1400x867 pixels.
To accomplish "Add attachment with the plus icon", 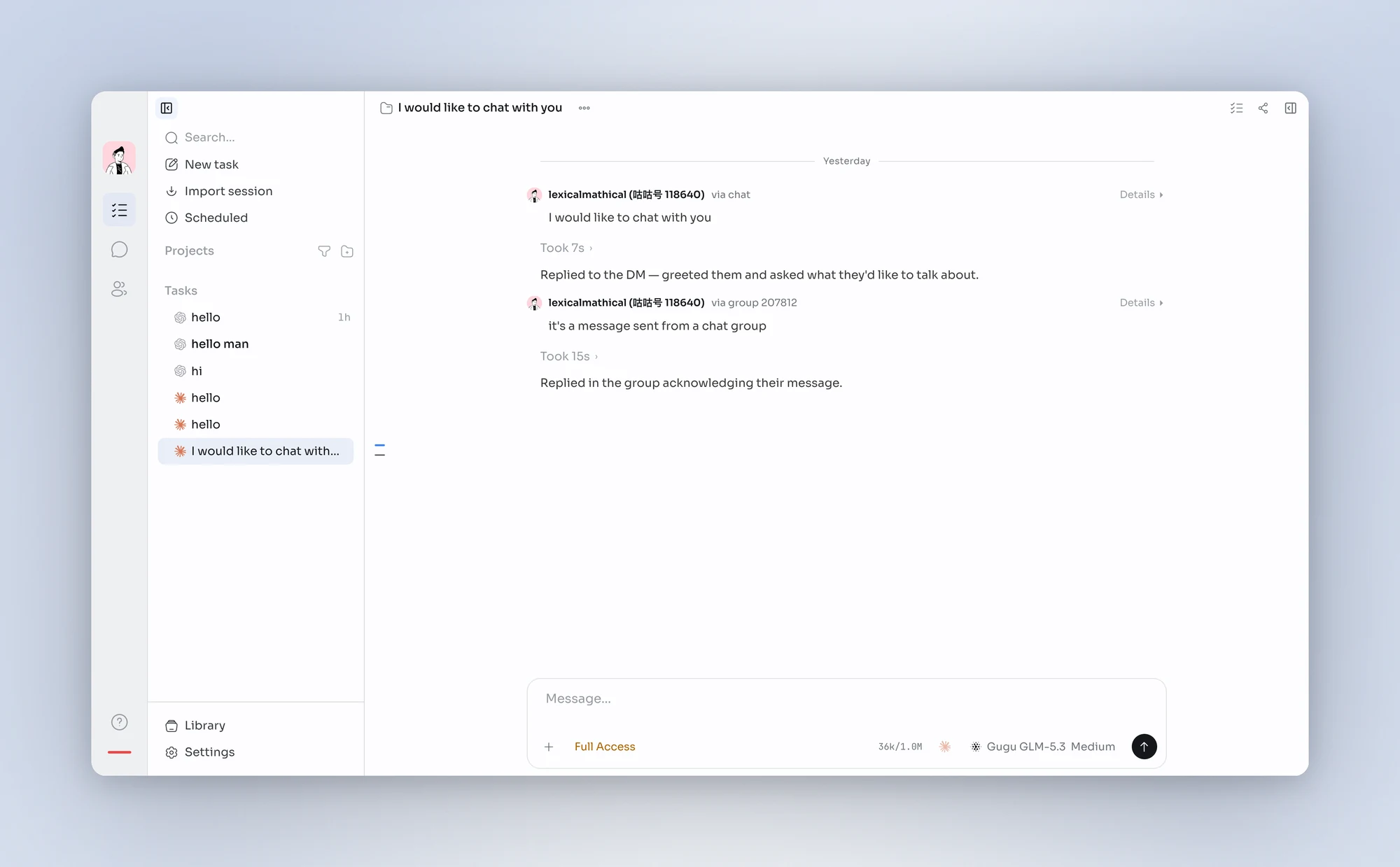I will (549, 747).
